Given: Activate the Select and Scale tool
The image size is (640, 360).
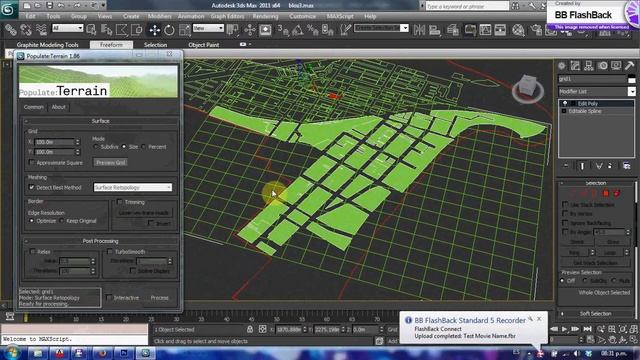Looking at the screenshot, I should (x=184, y=30).
